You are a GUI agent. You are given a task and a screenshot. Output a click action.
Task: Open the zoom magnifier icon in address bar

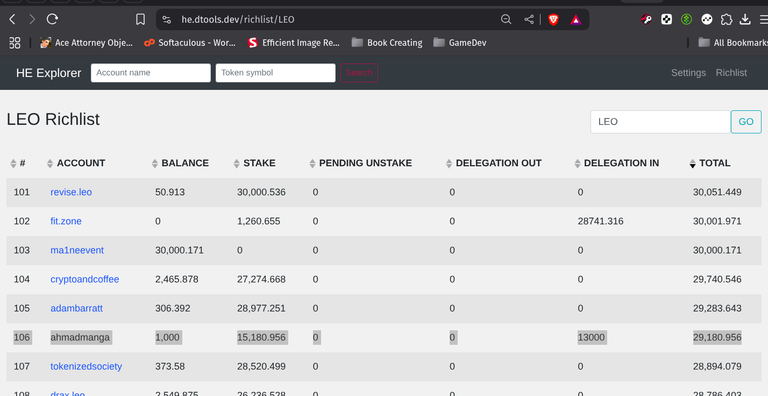(x=506, y=20)
